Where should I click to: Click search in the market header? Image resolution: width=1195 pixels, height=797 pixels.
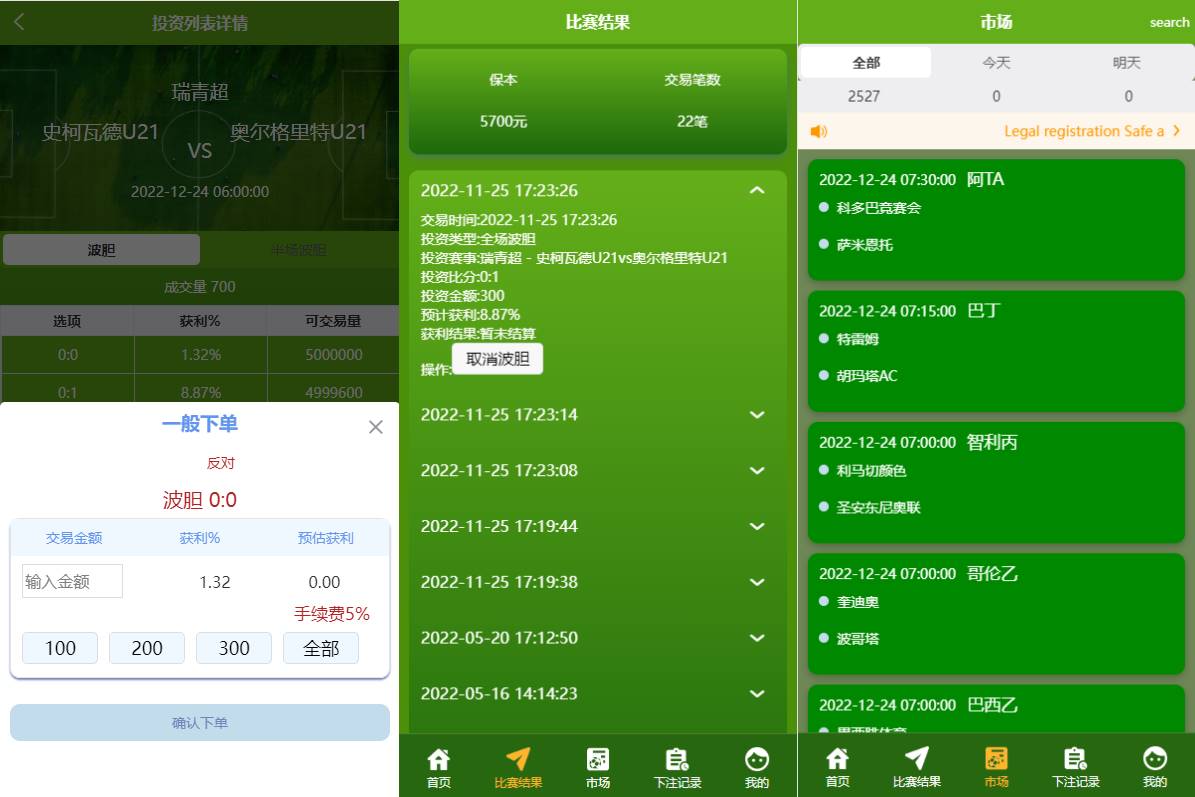tap(1169, 23)
